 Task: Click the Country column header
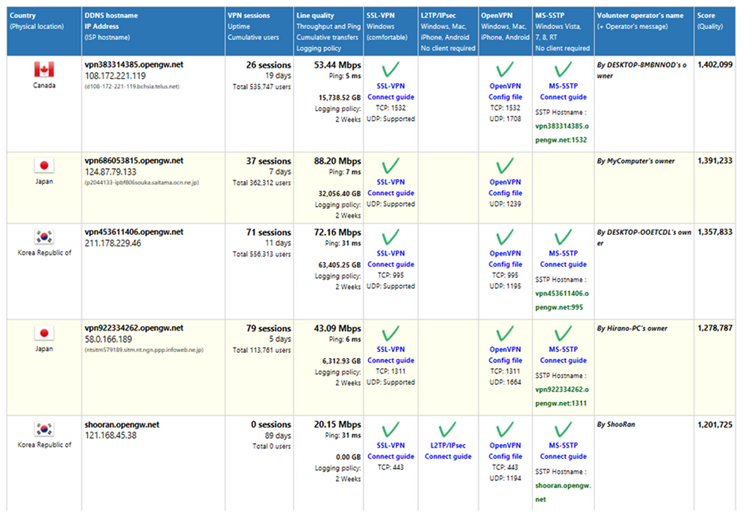(x=44, y=31)
